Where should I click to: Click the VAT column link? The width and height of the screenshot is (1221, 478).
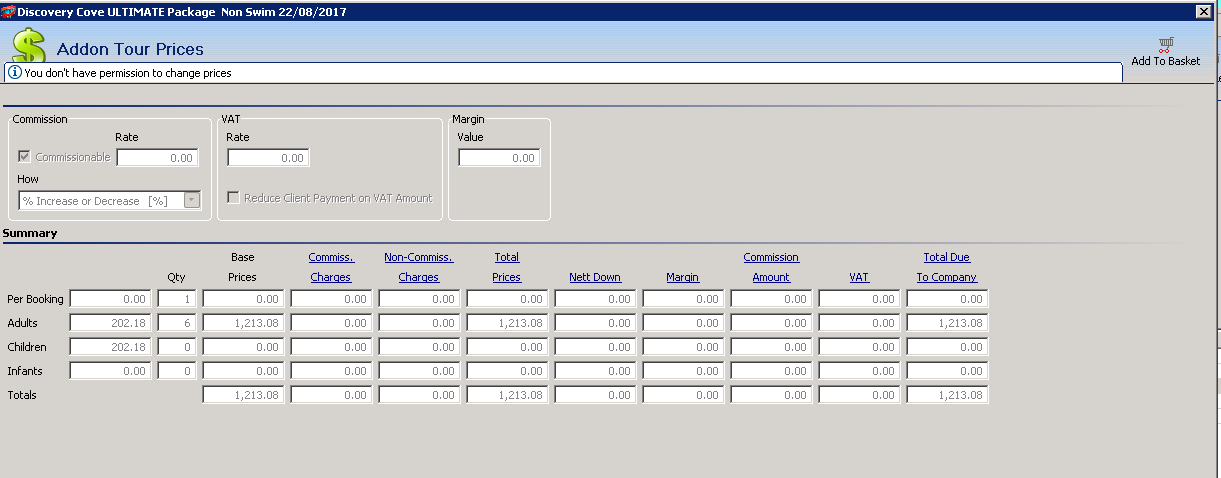point(859,277)
